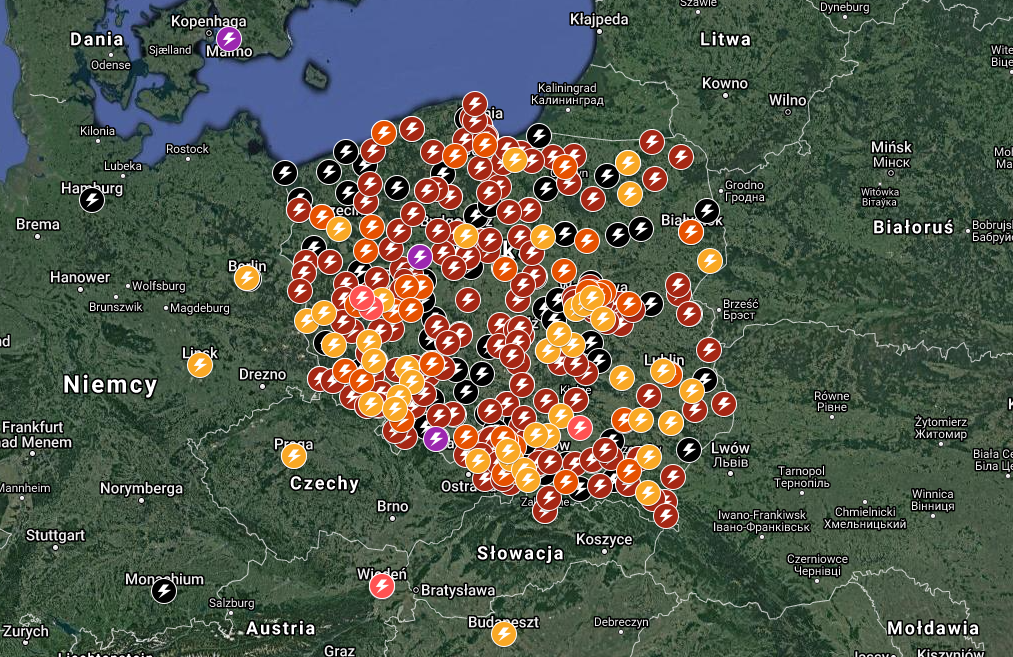Click the Stuttgart city label
The height and width of the screenshot is (657, 1013).
56,535
